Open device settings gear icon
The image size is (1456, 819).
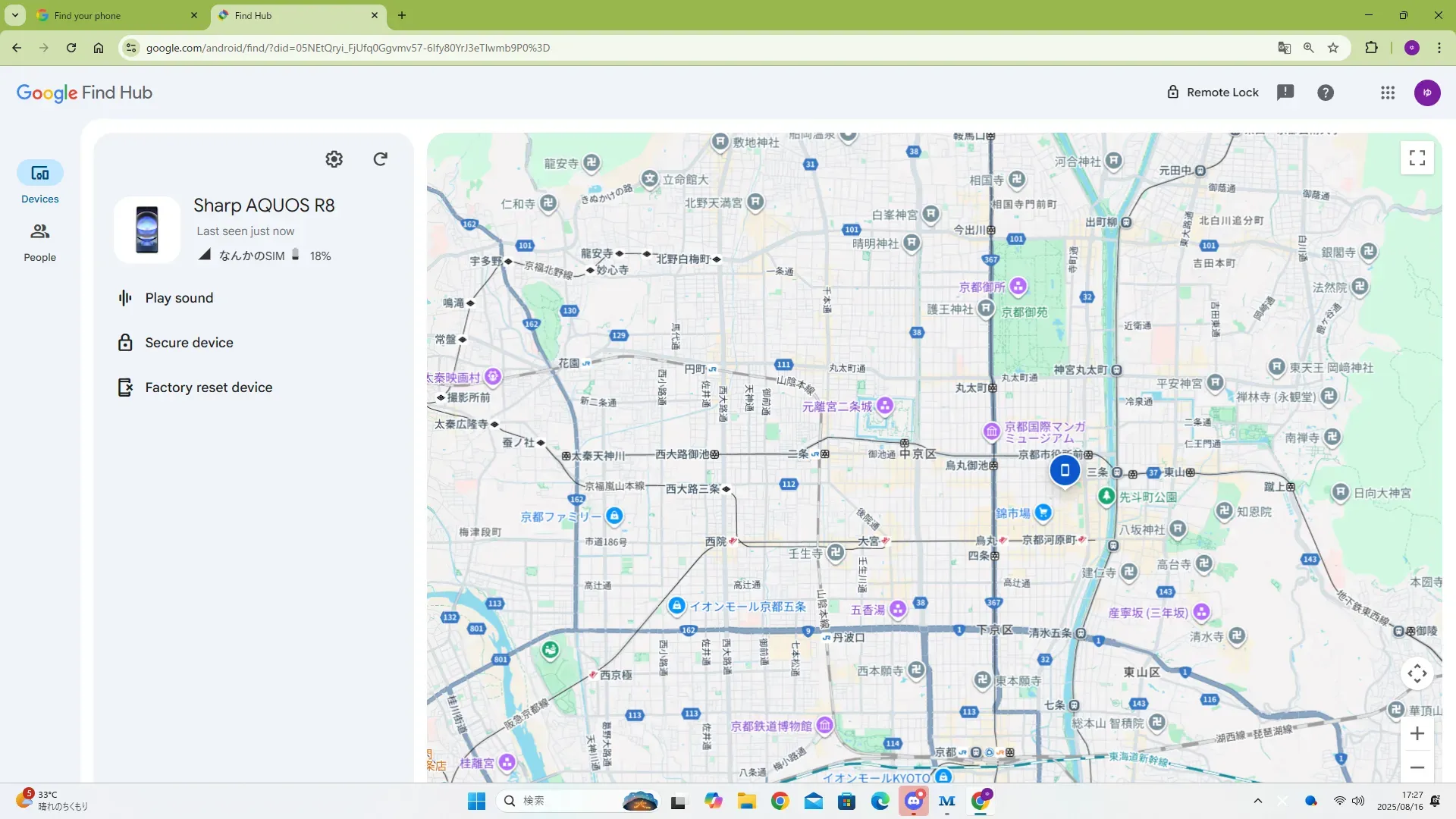point(334,159)
